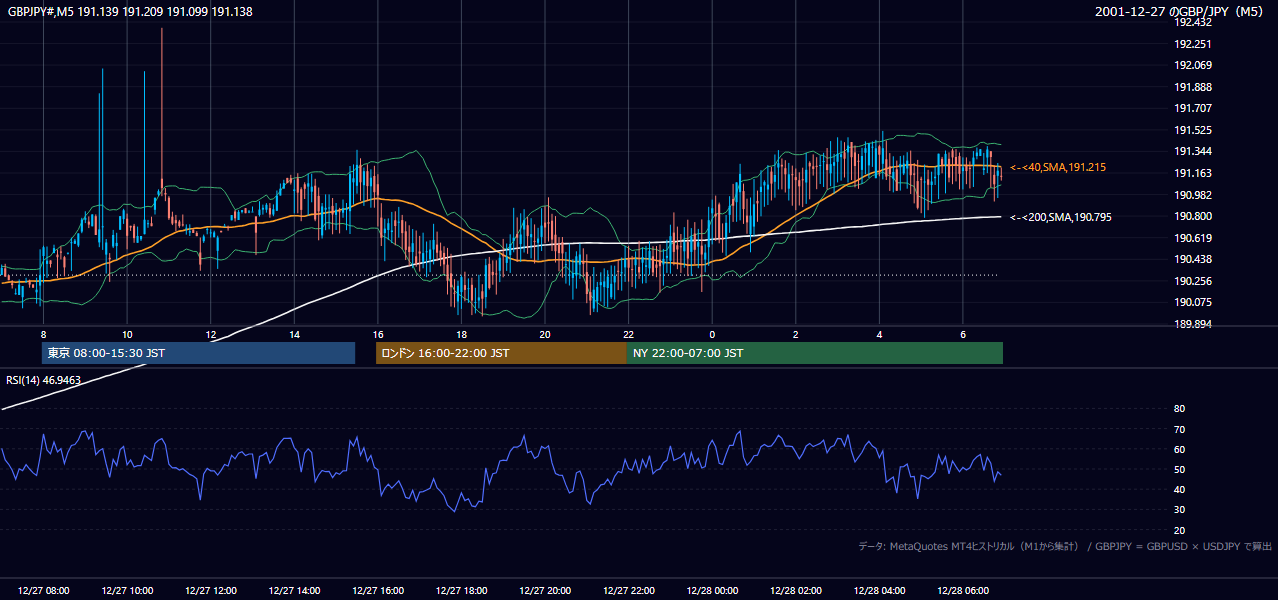Click price axis value 191.163
This screenshot has width=1278, height=600.
(1193, 173)
